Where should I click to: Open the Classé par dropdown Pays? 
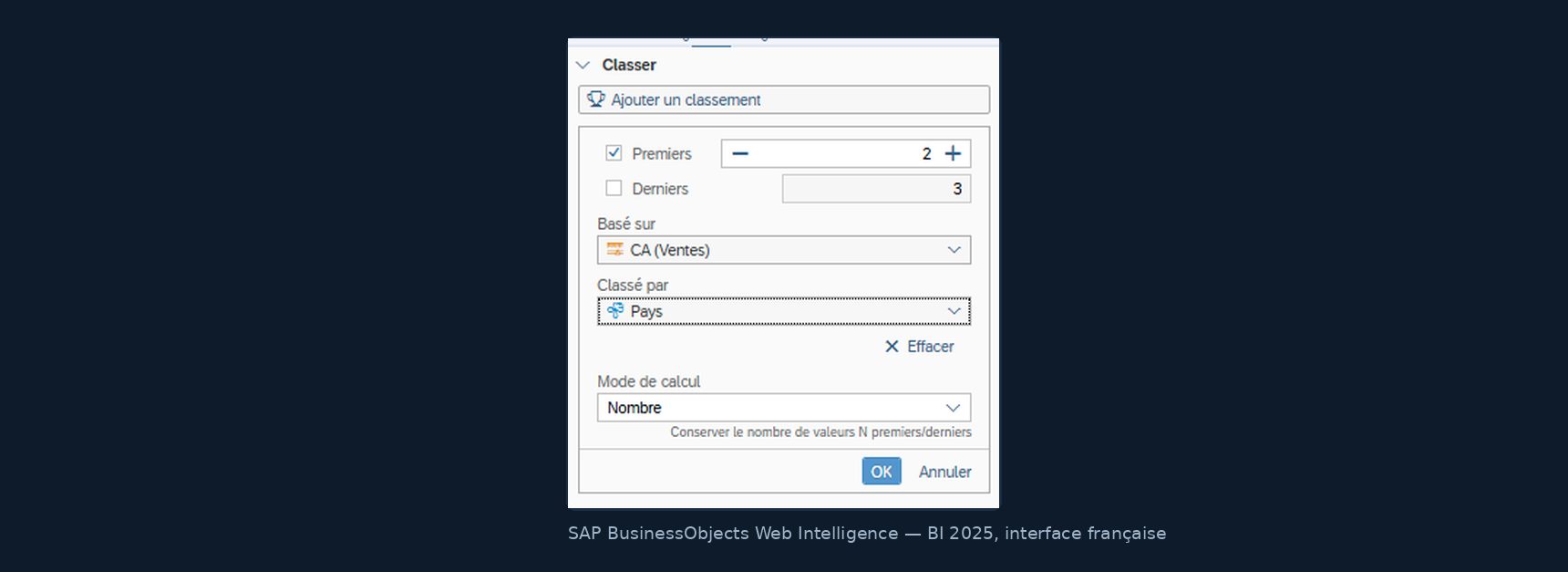coord(784,311)
